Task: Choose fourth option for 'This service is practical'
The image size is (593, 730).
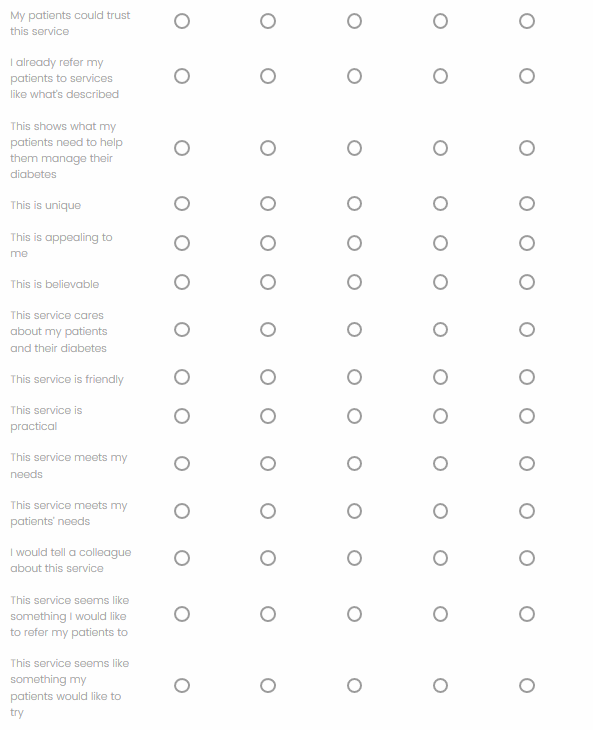Action: tap(440, 416)
